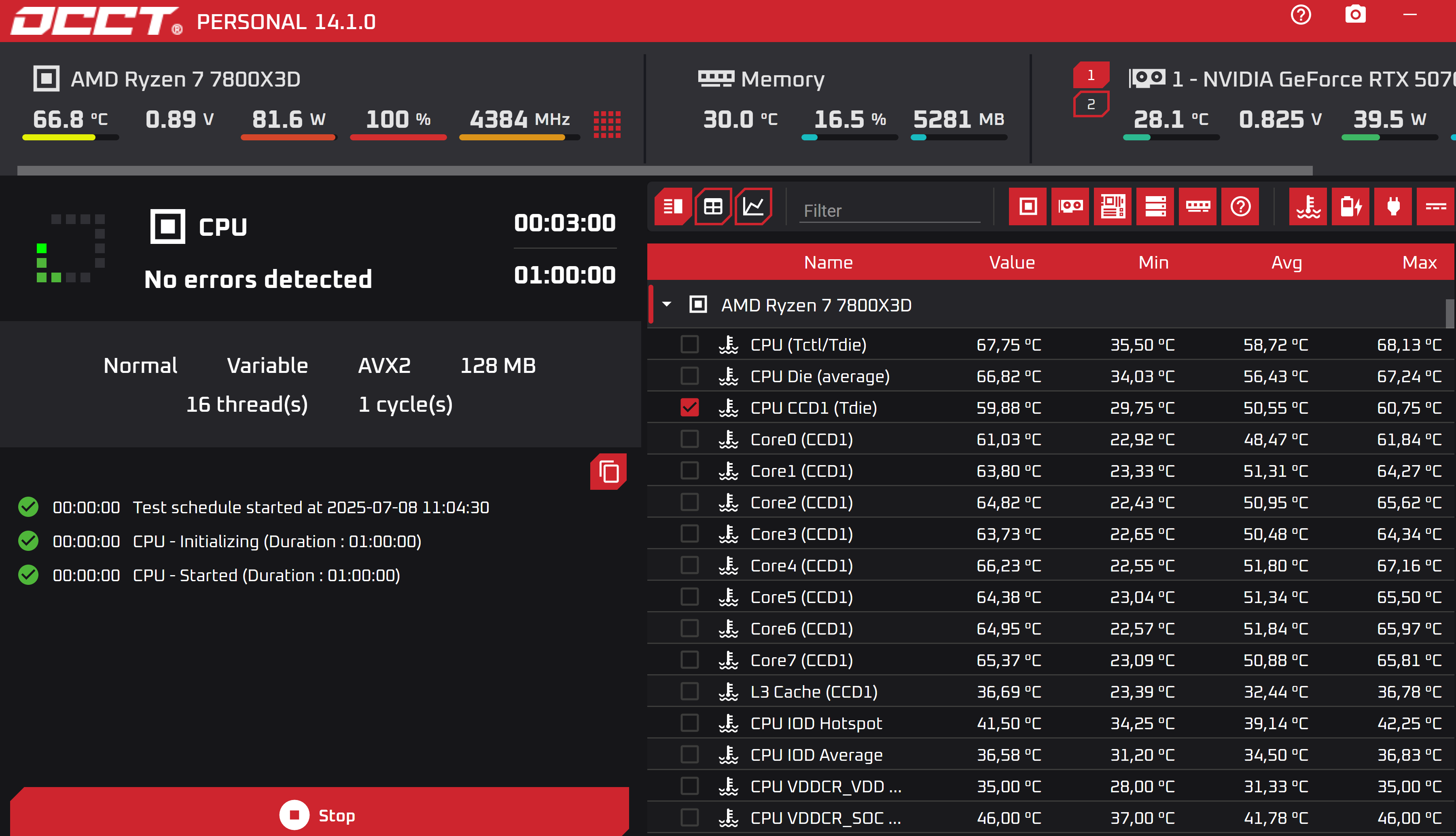Click the CPU VDDCR_SOC row name
Image resolution: width=1456 pixels, height=836 pixels.
tap(826, 818)
